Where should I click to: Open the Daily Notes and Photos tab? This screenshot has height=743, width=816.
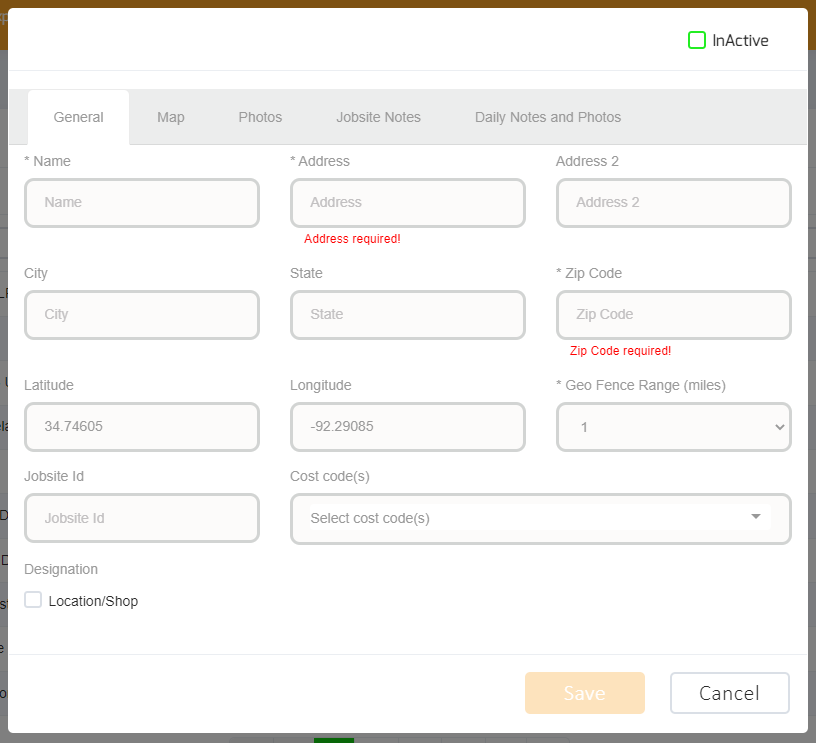pos(547,117)
